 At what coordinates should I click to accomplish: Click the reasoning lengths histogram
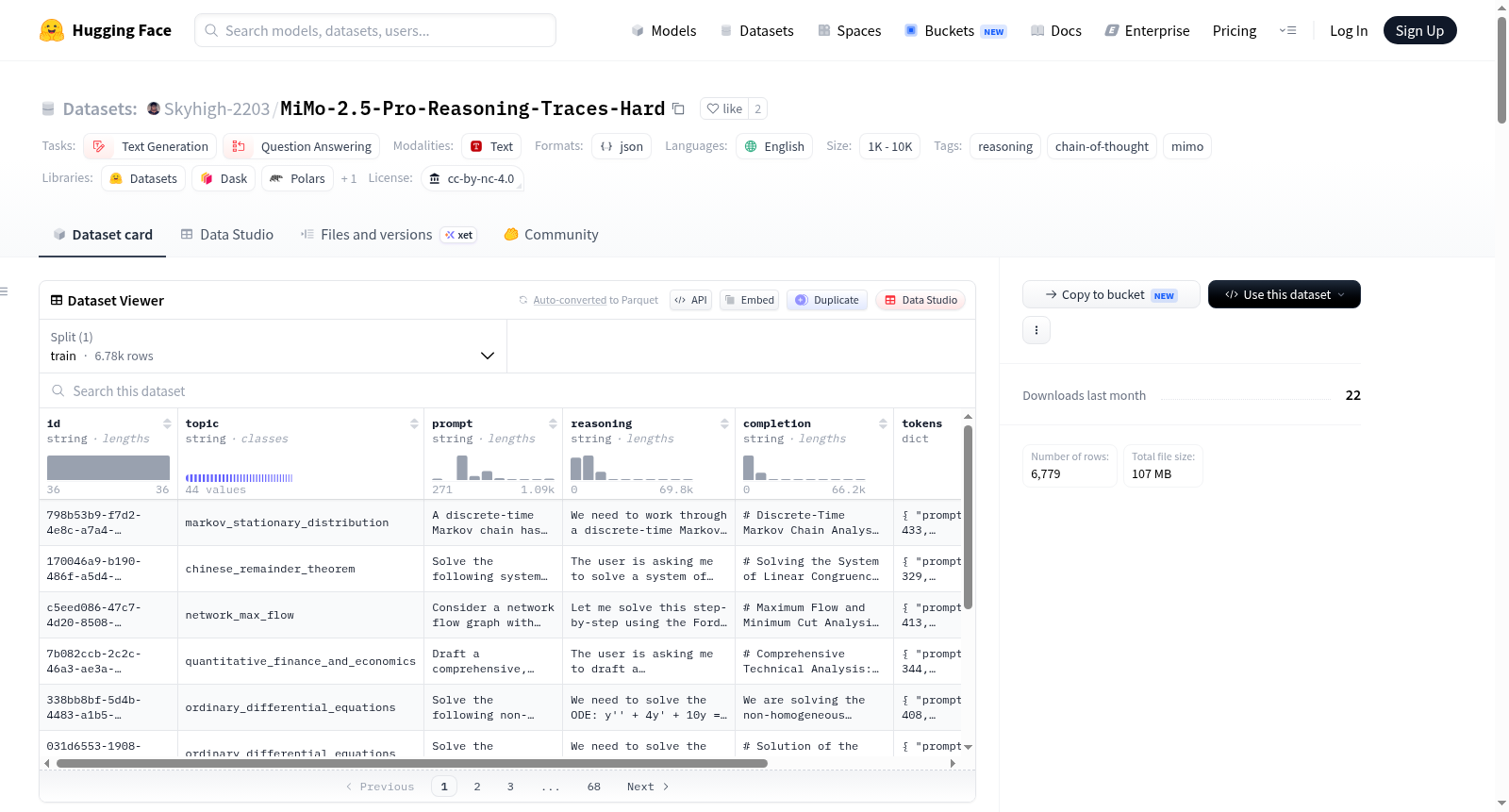pyautogui.click(x=632, y=468)
